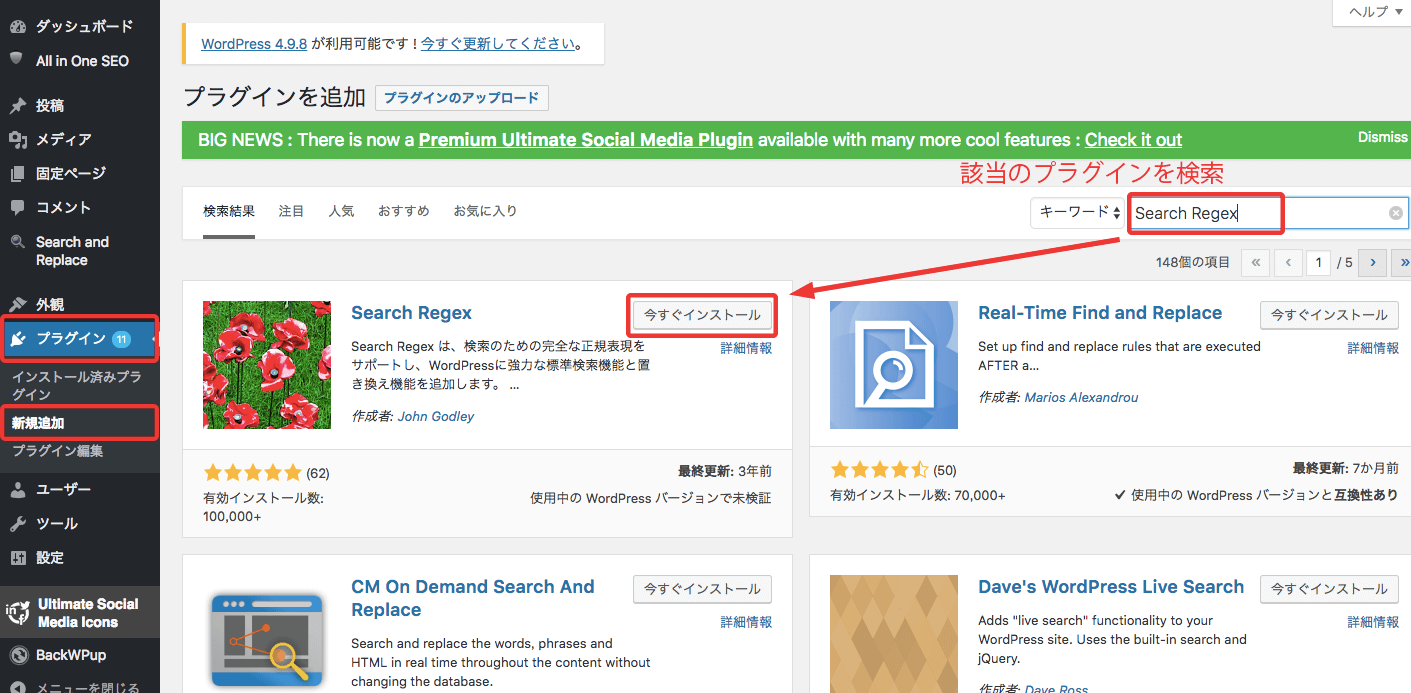Install the Search Regex plugin now

tap(702, 315)
